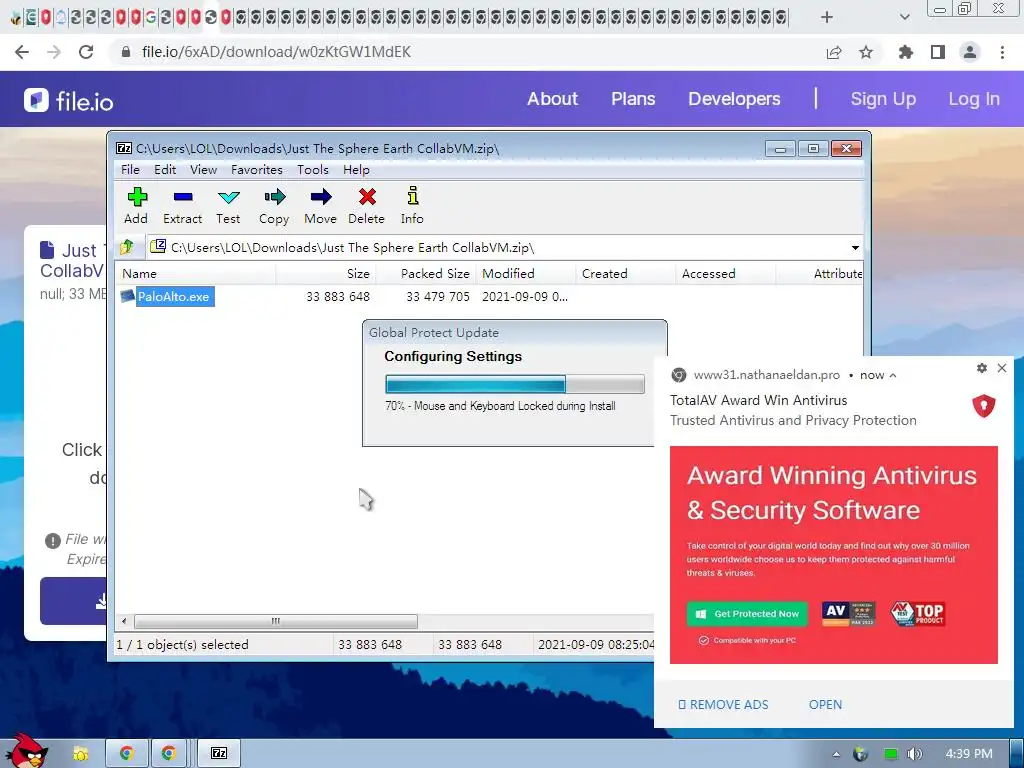The width and height of the screenshot is (1024, 768).
Task: Open Chrome extensions puzzle icon
Action: [905, 52]
